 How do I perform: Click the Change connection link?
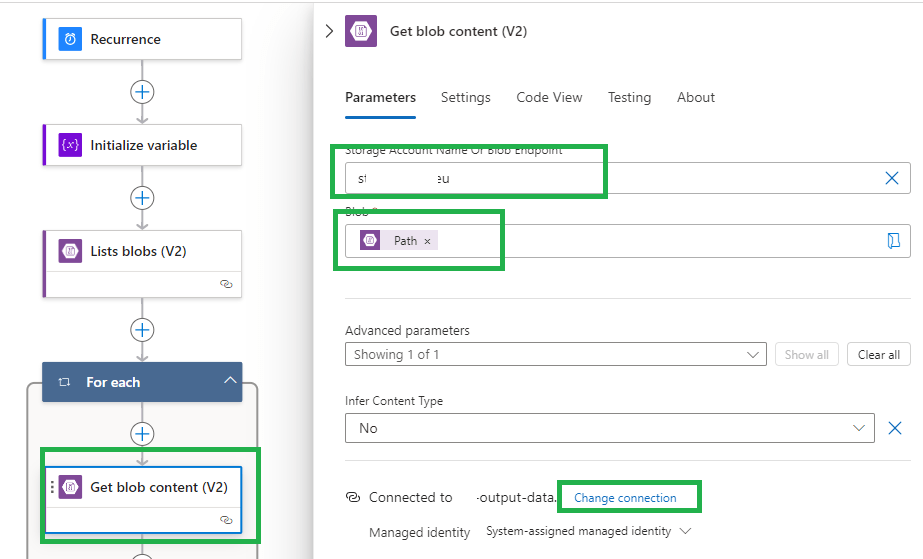625,497
